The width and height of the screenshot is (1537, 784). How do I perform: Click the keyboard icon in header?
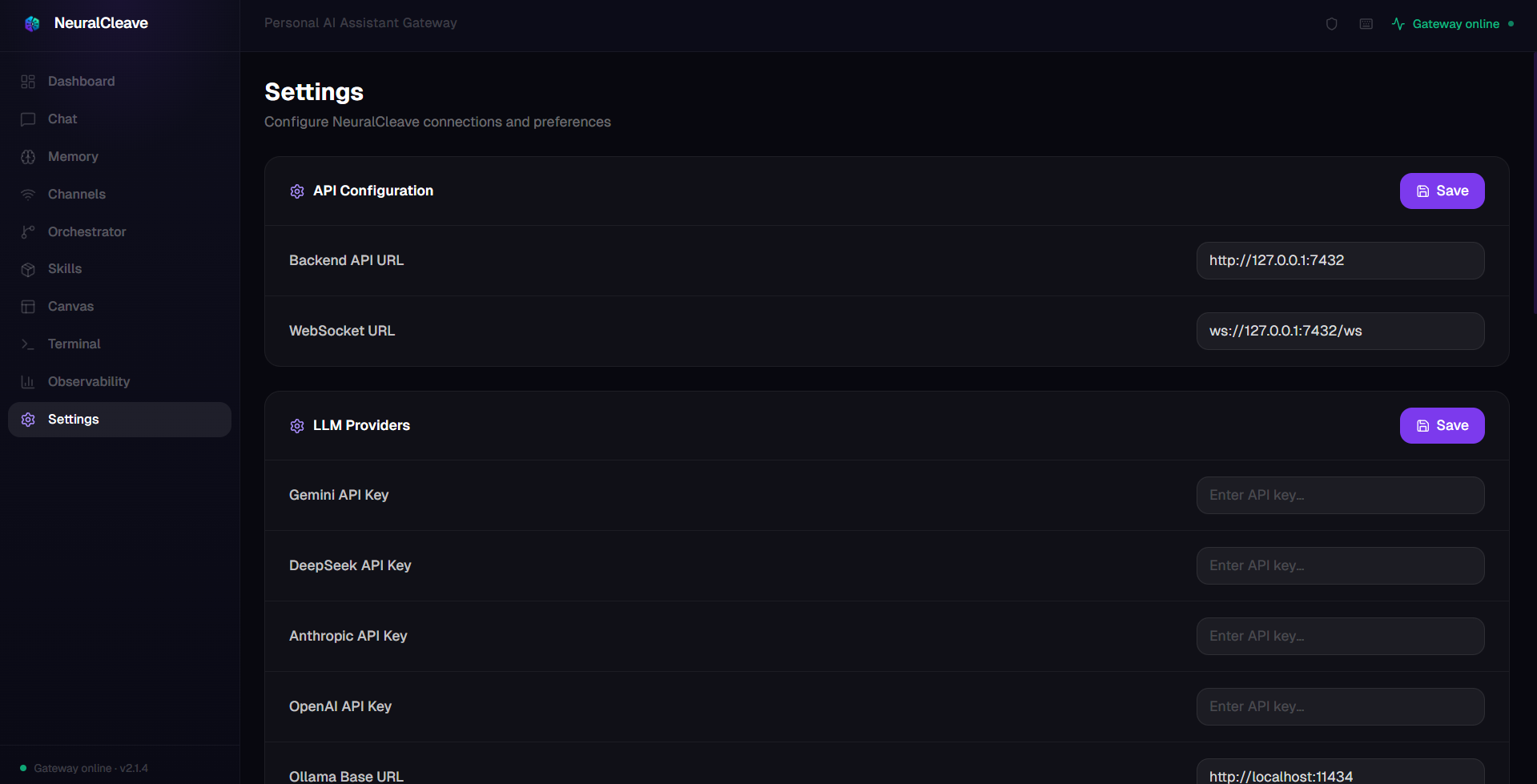tap(1366, 24)
